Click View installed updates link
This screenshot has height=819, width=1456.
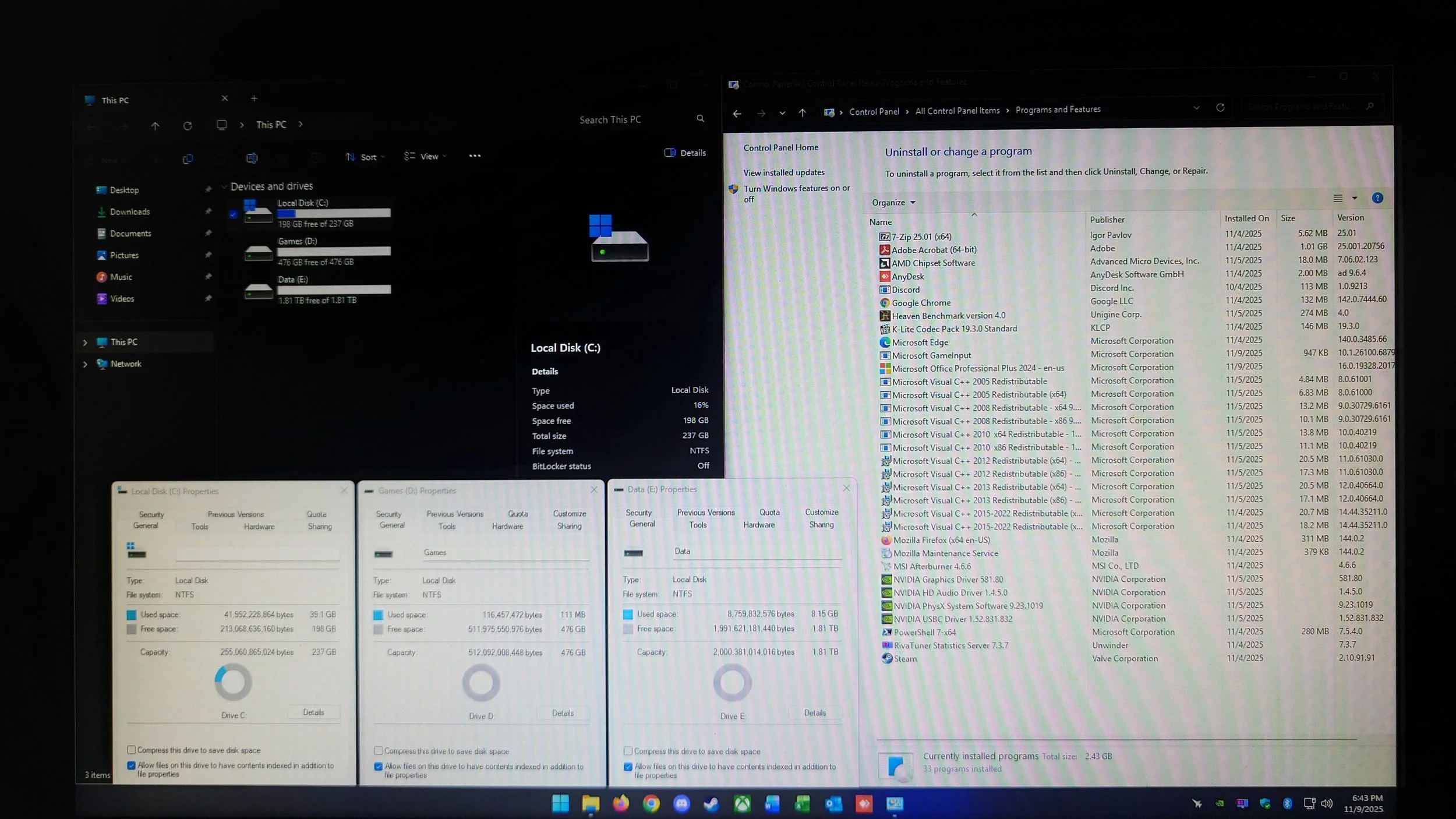click(x=783, y=173)
